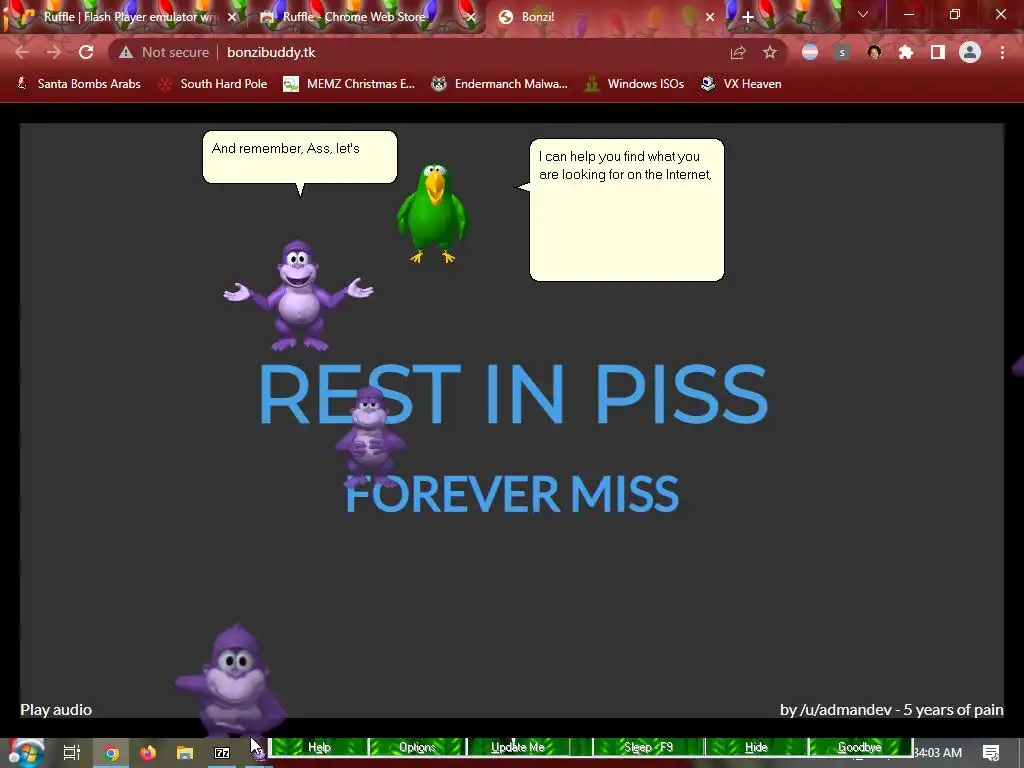Click the large Bonzi near the taskbar
Screen dimensions: 1024x768
[230, 680]
